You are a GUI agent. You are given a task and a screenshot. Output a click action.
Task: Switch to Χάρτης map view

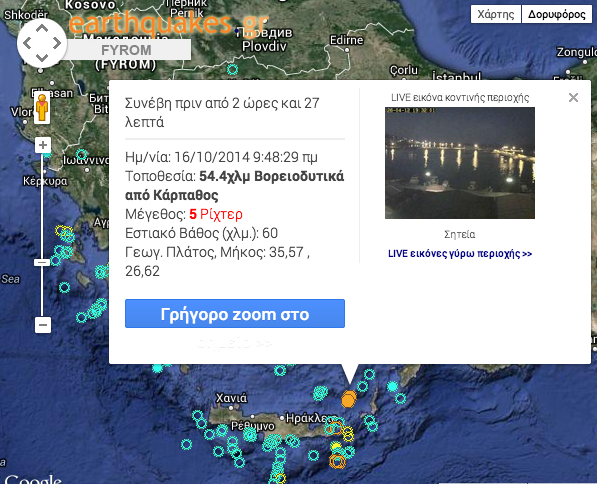496,14
